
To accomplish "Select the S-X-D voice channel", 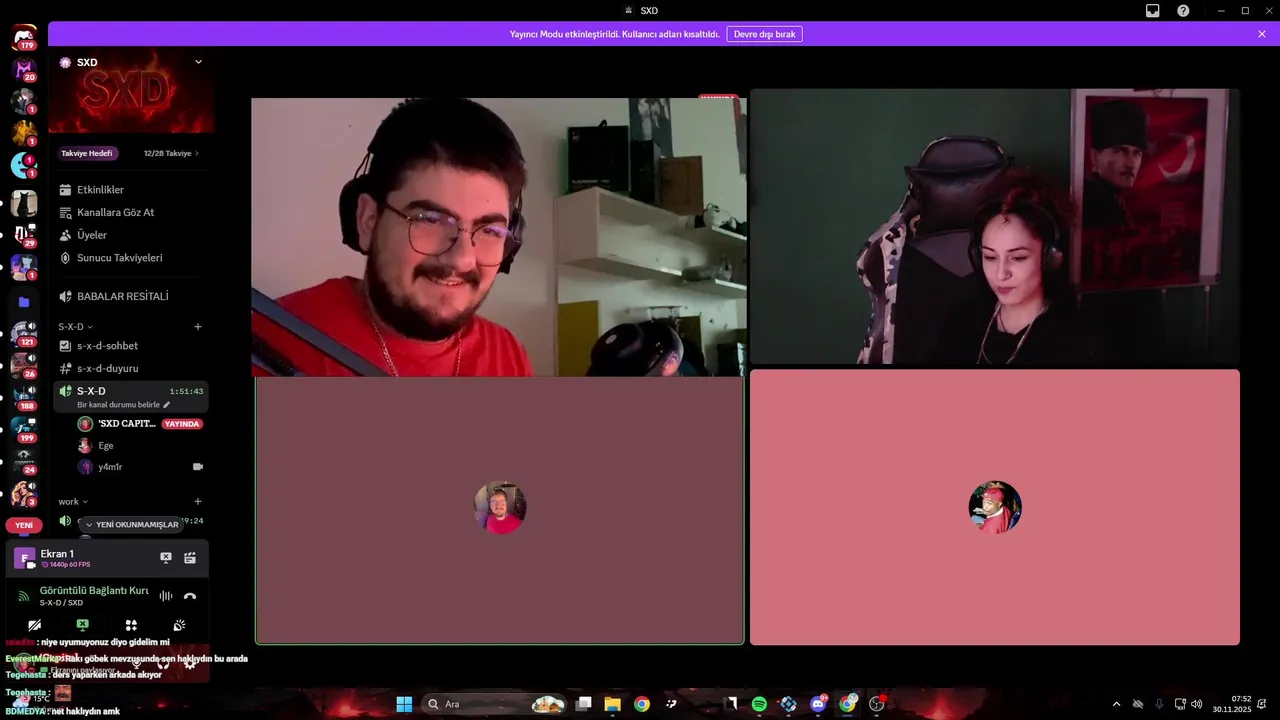I will pyautogui.click(x=131, y=397).
